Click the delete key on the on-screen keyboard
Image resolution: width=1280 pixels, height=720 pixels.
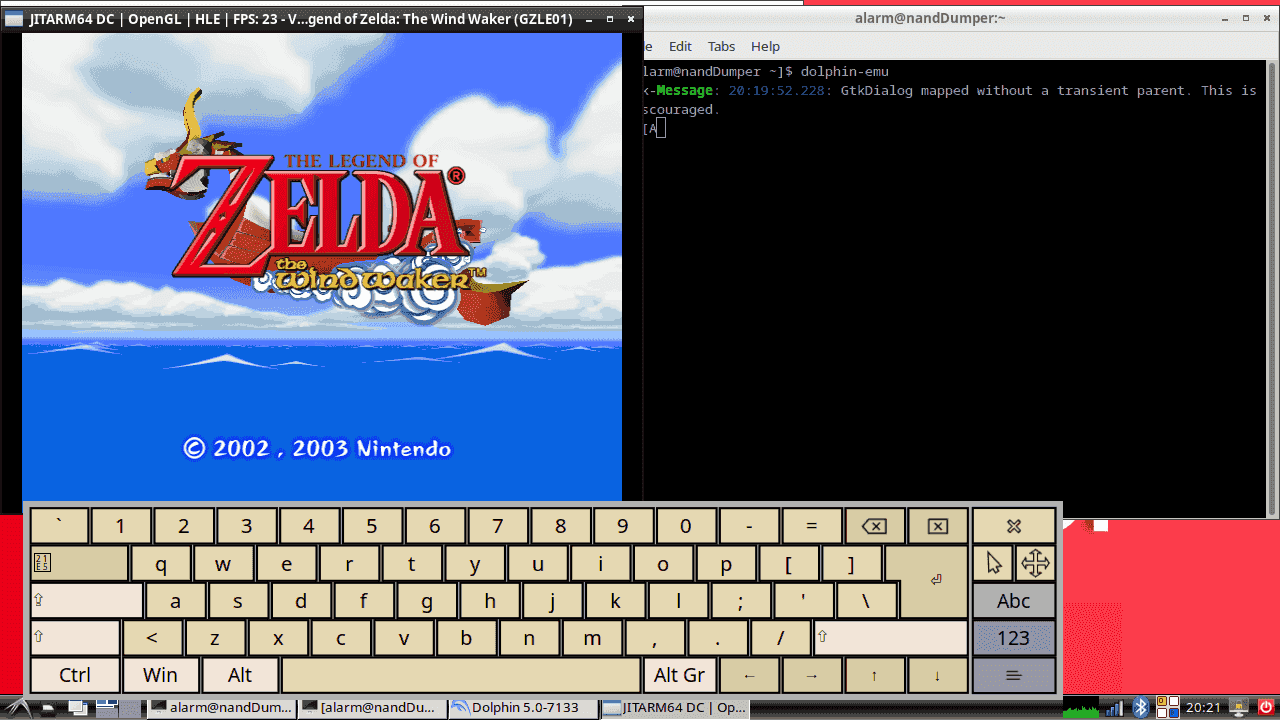tap(937, 526)
